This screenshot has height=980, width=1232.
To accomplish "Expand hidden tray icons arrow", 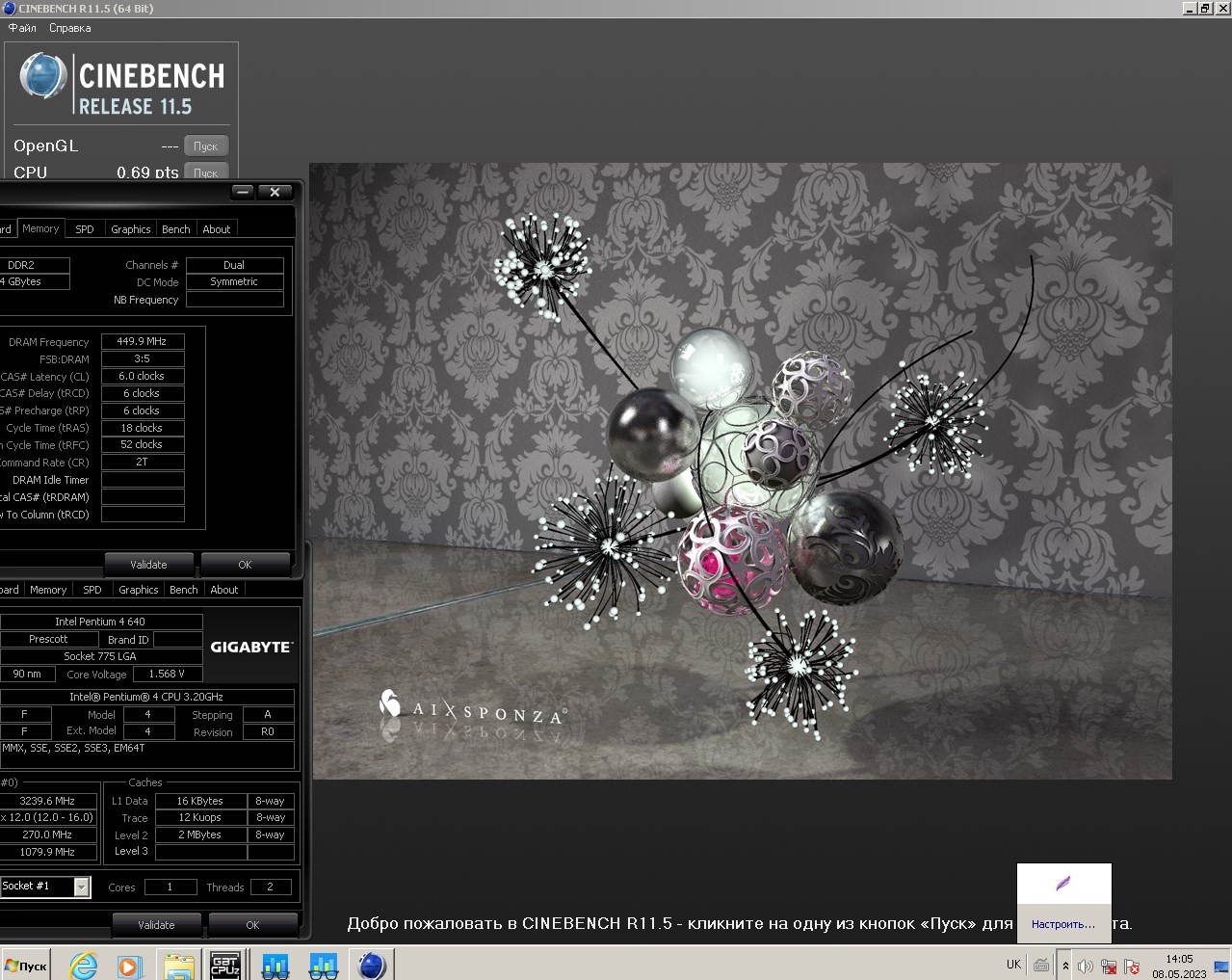I will 1065,966.
